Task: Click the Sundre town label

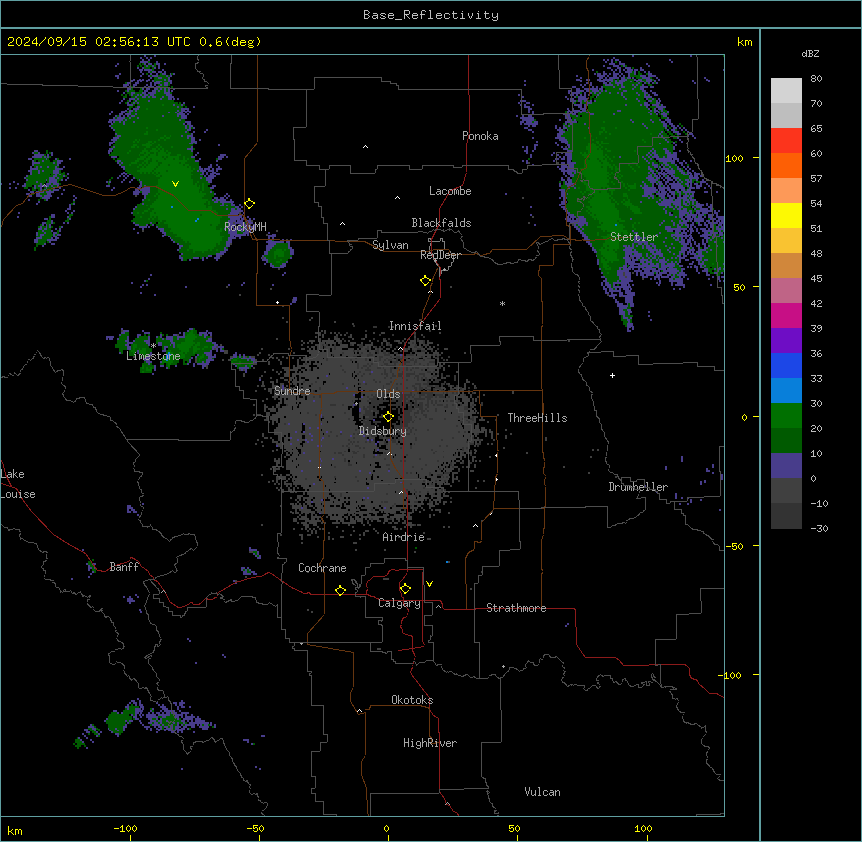Action: pyautogui.click(x=292, y=391)
